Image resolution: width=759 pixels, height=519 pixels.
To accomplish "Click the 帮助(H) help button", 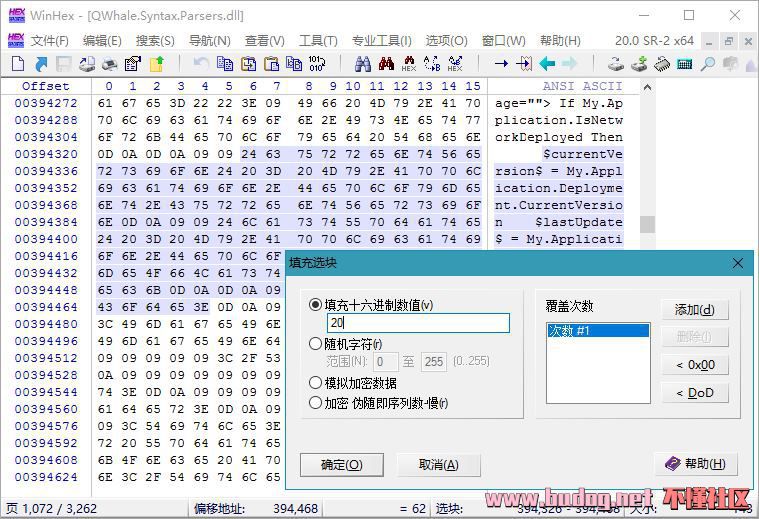I will 697,464.
